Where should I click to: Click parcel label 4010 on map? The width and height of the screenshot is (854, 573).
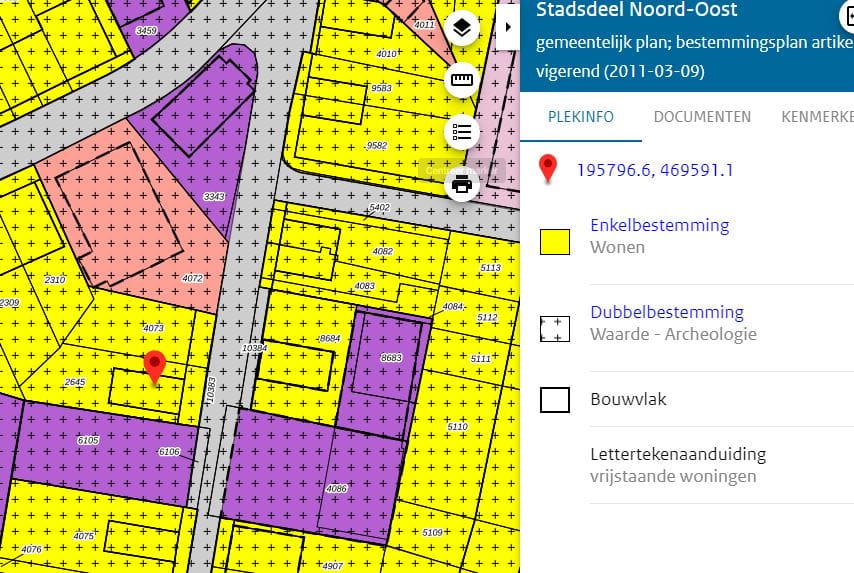(386, 53)
